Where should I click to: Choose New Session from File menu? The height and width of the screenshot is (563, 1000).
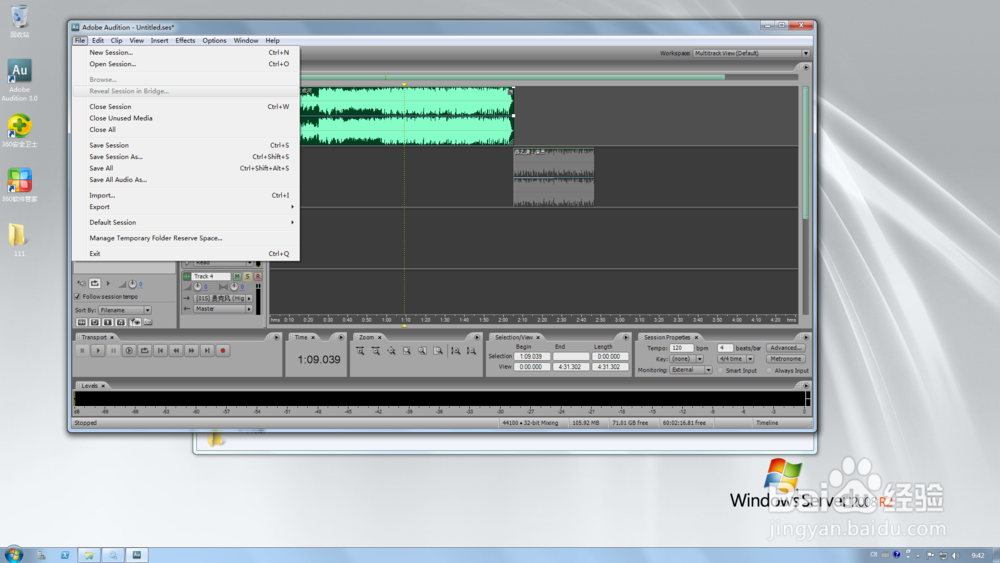tap(186, 53)
